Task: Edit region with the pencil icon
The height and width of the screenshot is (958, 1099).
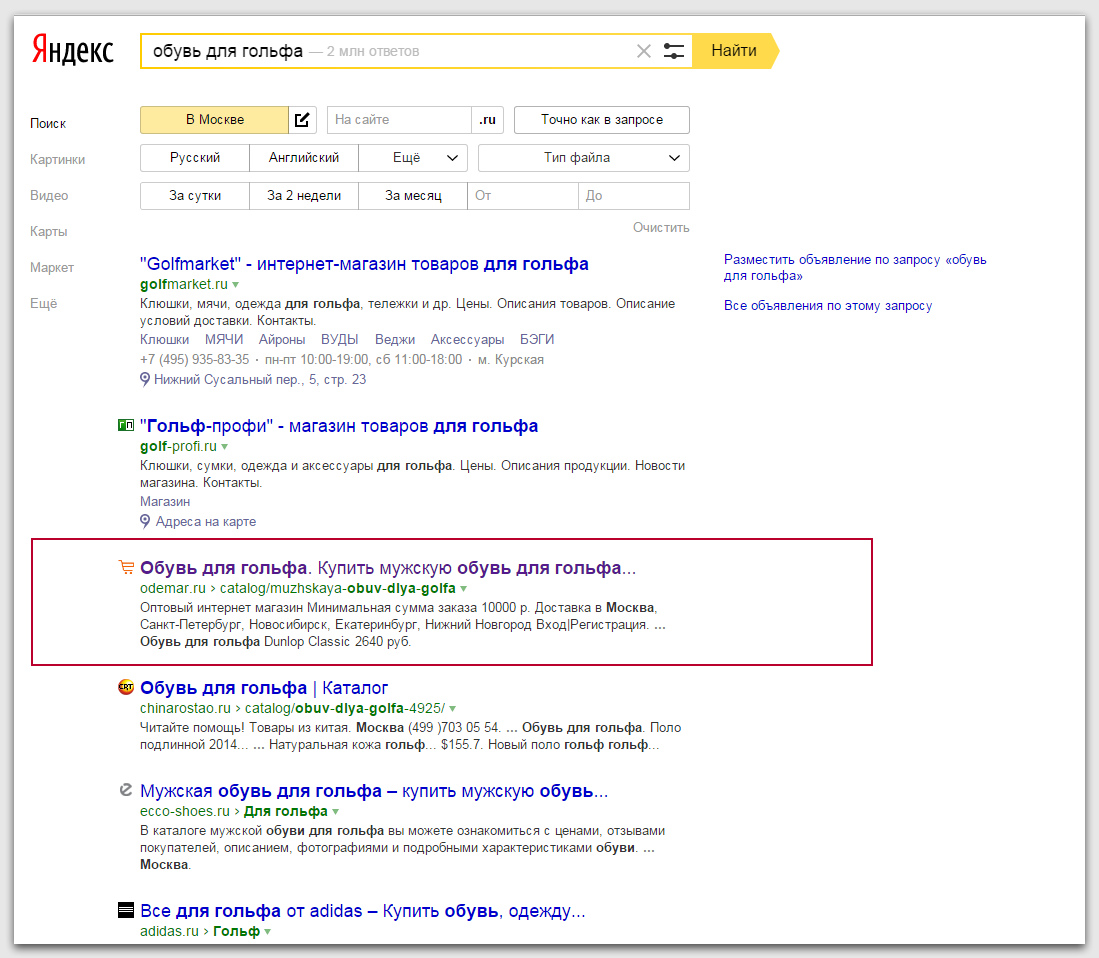Action: tap(302, 120)
